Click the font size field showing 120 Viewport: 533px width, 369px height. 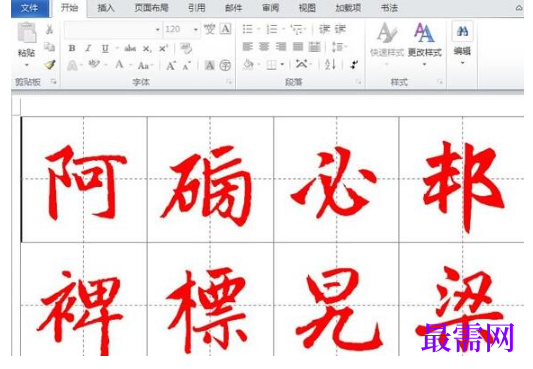point(177,30)
